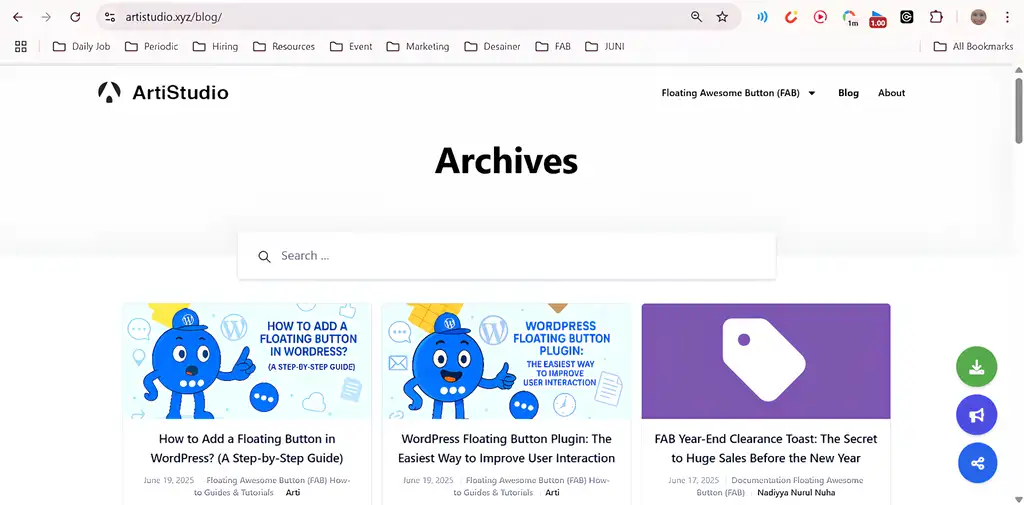This screenshot has width=1024, height=505.
Task: Click June 17, 2025 date under third post
Action: [694, 480]
